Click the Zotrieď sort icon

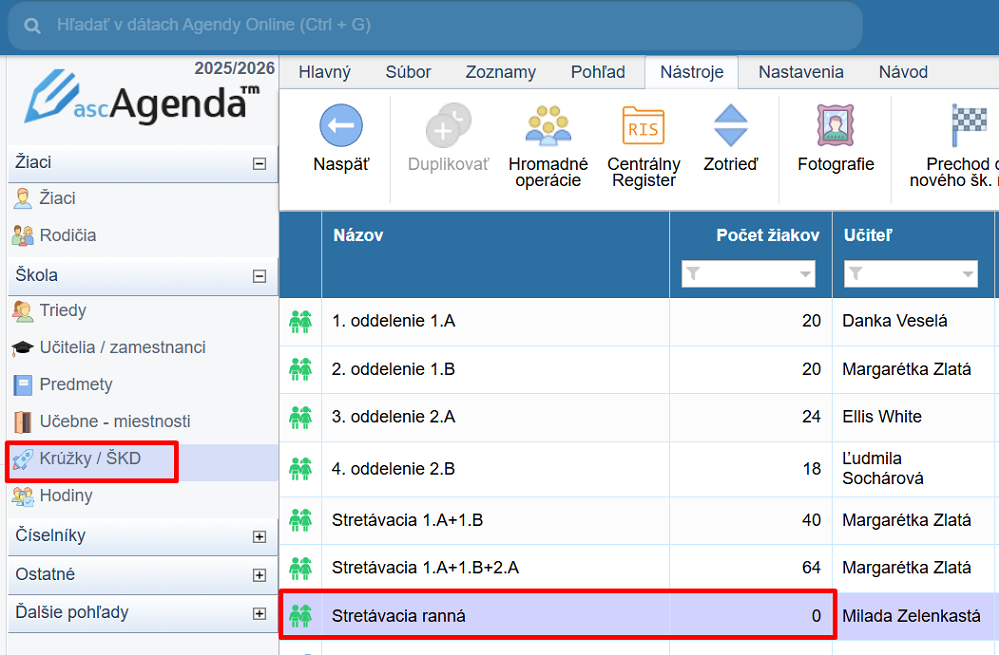click(730, 126)
